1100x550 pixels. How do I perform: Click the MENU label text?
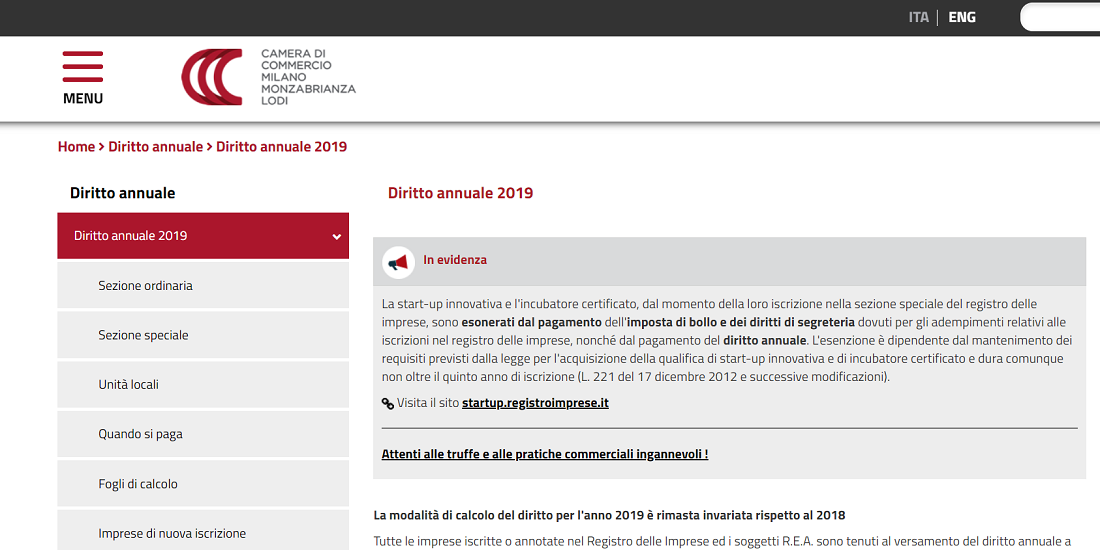click(x=83, y=98)
